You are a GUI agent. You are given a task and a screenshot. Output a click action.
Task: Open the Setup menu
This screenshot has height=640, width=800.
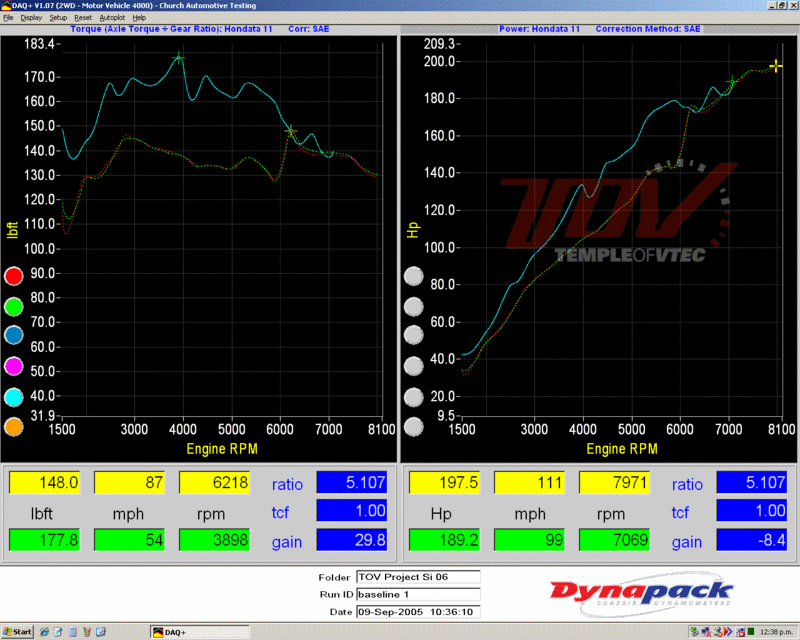click(x=58, y=17)
